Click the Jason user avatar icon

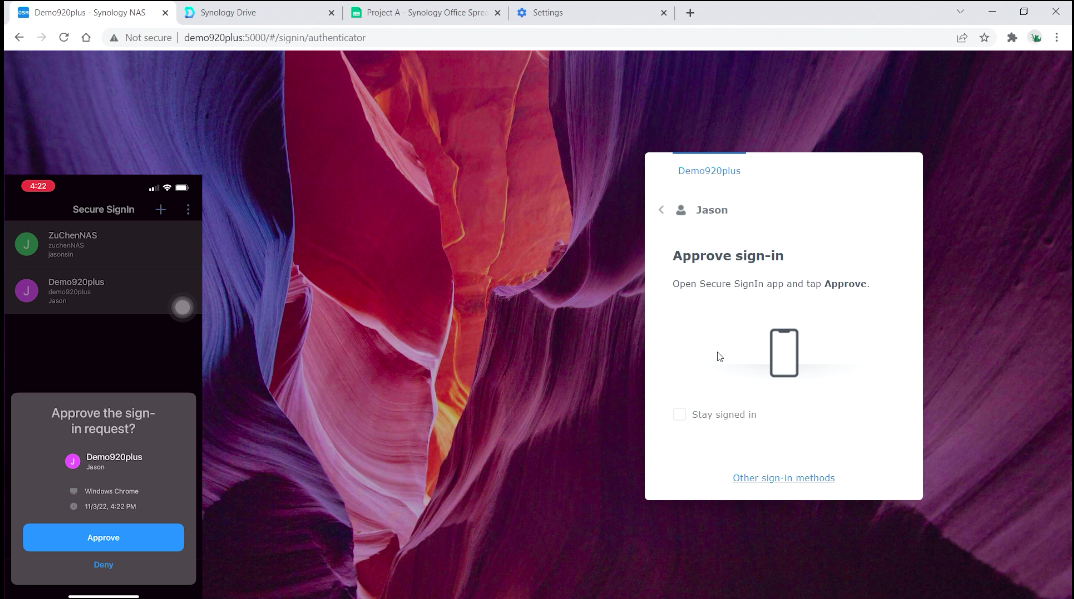(x=681, y=210)
